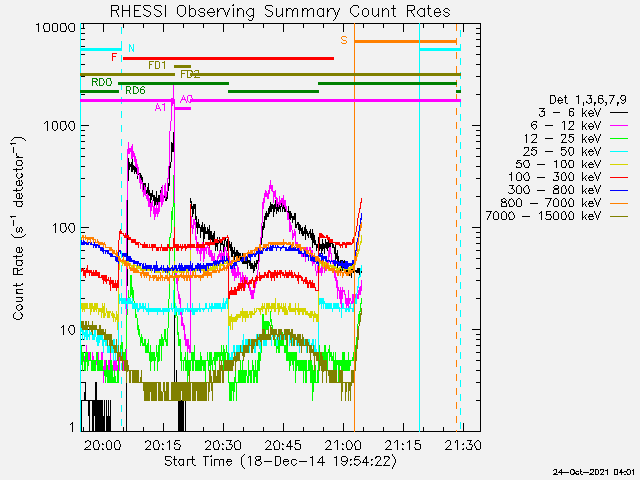
Task: Click the legend header 'Det 1,3,6,7,9'
Action: (587, 100)
